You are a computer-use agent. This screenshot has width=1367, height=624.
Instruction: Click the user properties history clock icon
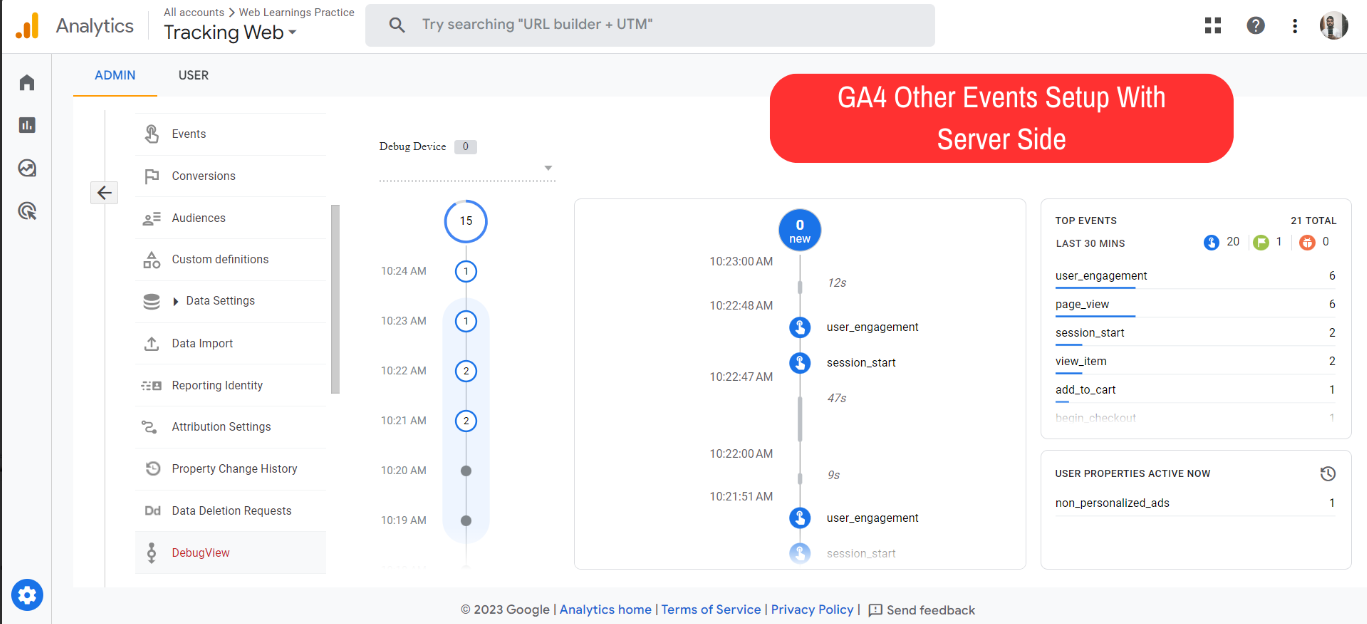(x=1327, y=474)
